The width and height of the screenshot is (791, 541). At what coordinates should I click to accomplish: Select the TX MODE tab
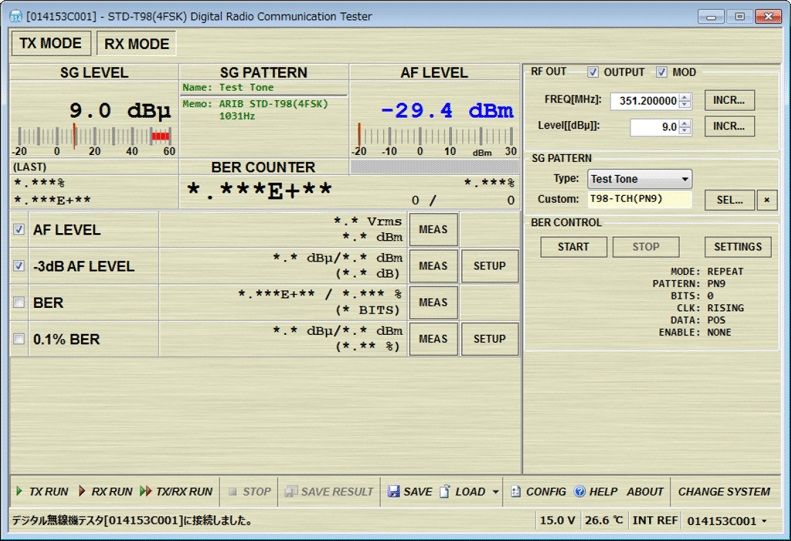tap(51, 44)
